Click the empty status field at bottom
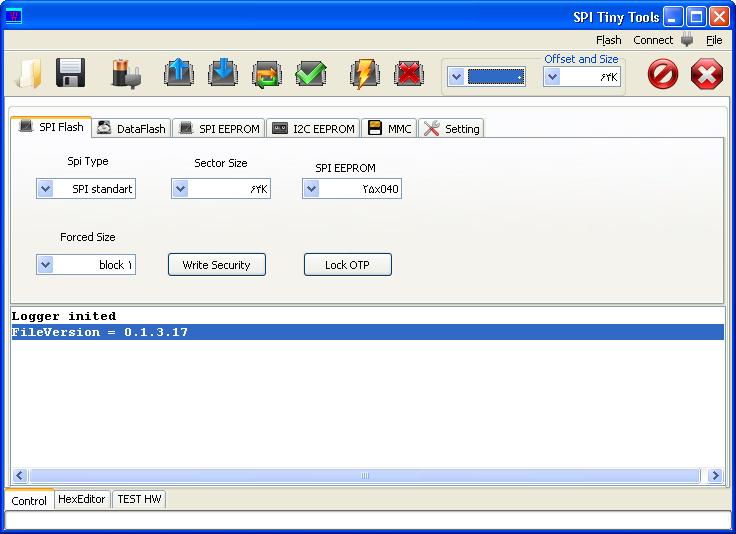Viewport: 736px width, 534px height. tap(368, 520)
